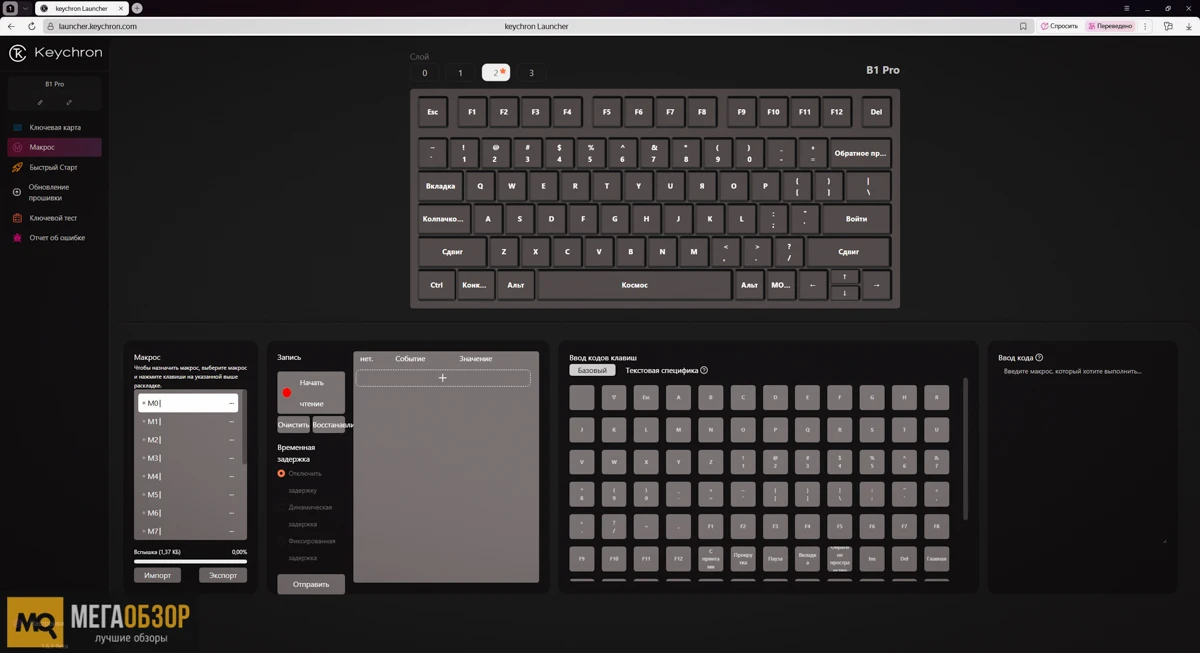Open a new browser tab with the plus icon

click(x=137, y=8)
